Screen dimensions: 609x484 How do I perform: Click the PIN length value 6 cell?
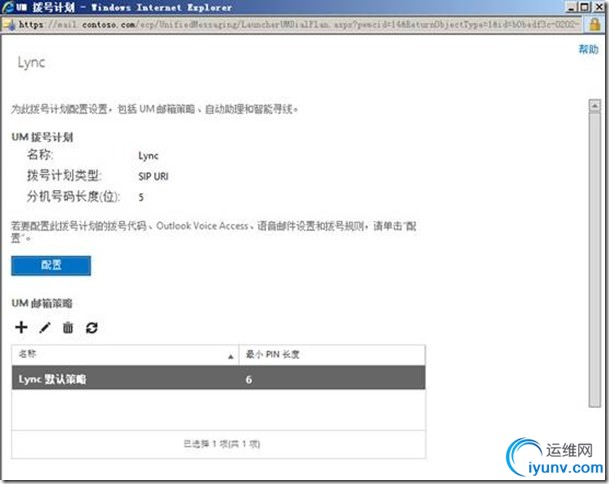(249, 380)
